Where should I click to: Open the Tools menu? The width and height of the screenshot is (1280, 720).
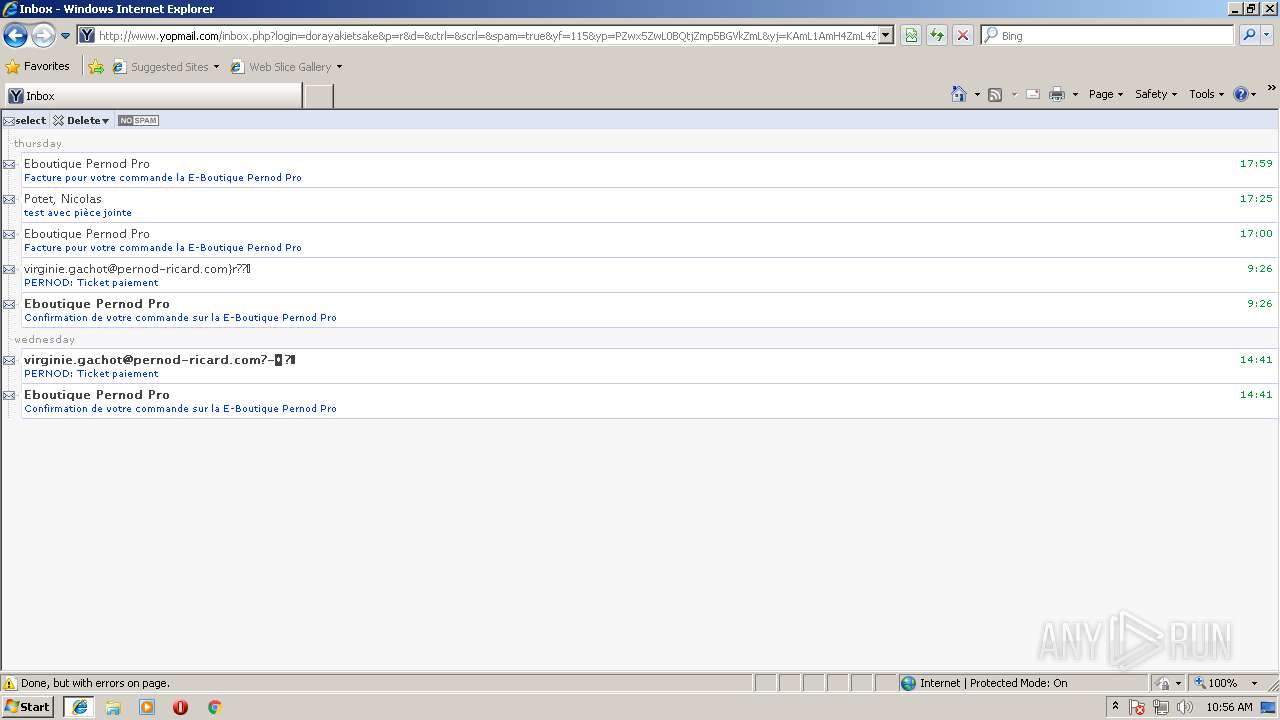pos(1206,94)
